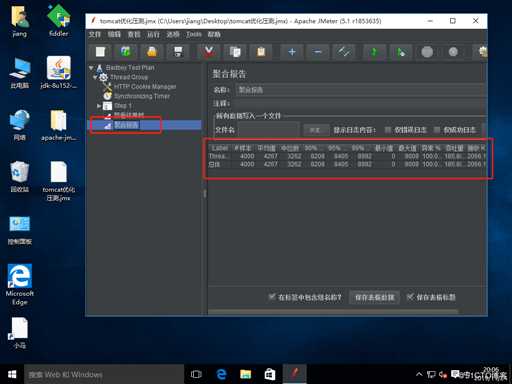Select the apache-jm folder on desktop
The width and height of the screenshot is (512, 384).
(x=58, y=125)
